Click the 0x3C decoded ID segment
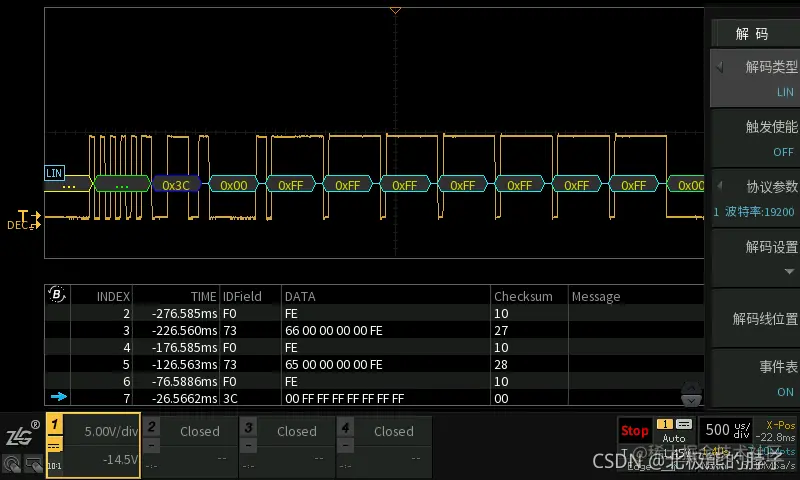800x480 pixels. [x=176, y=185]
